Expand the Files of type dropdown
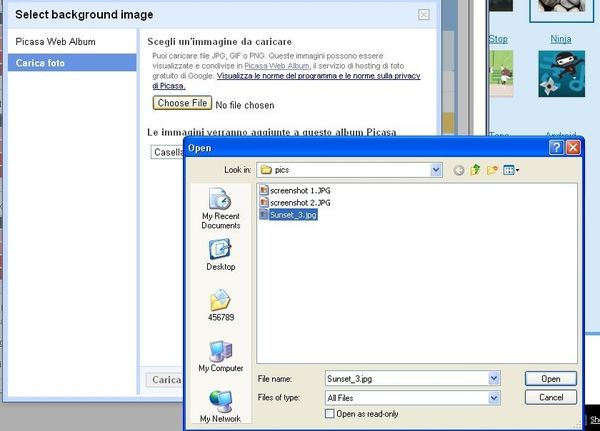Screen dimensions: 600x431 point(494,397)
